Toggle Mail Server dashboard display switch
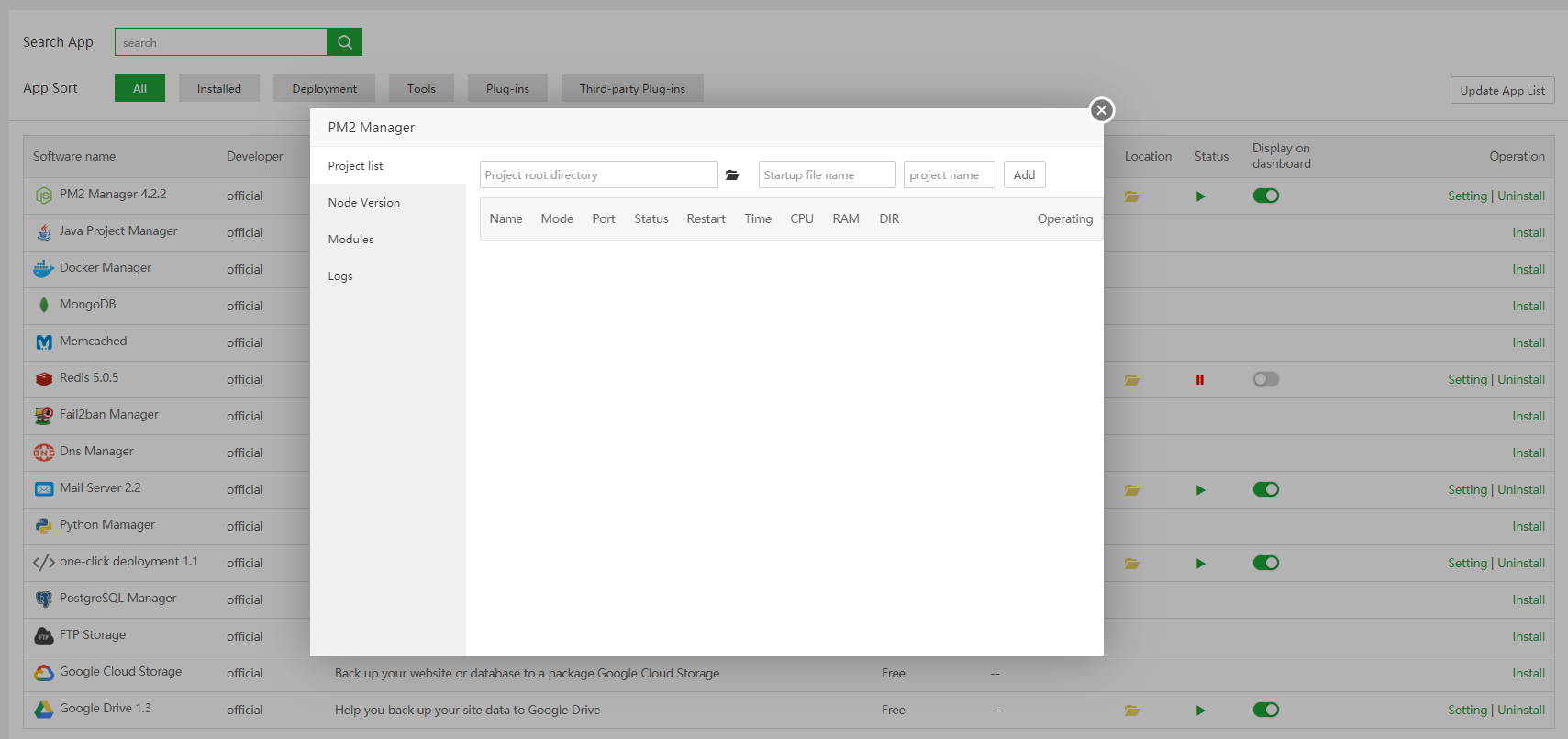This screenshot has width=1568, height=739. 1265,489
